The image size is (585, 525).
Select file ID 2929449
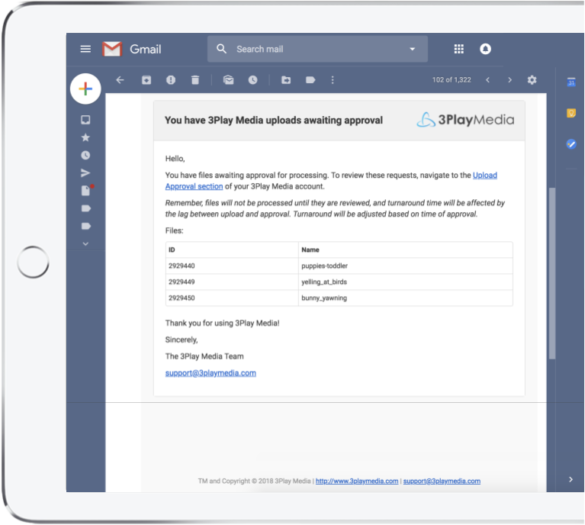(181, 282)
